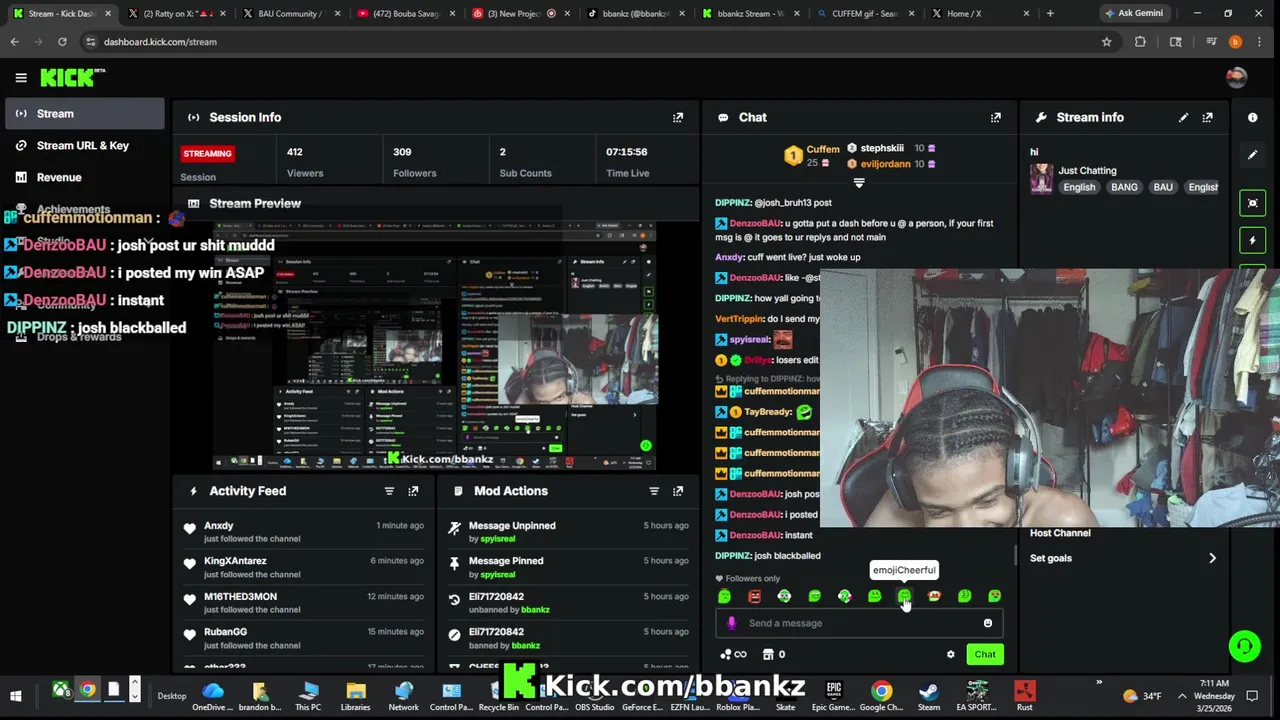The image size is (1280, 720).
Task: Bookmark this page with the star icon
Action: 1107,42
